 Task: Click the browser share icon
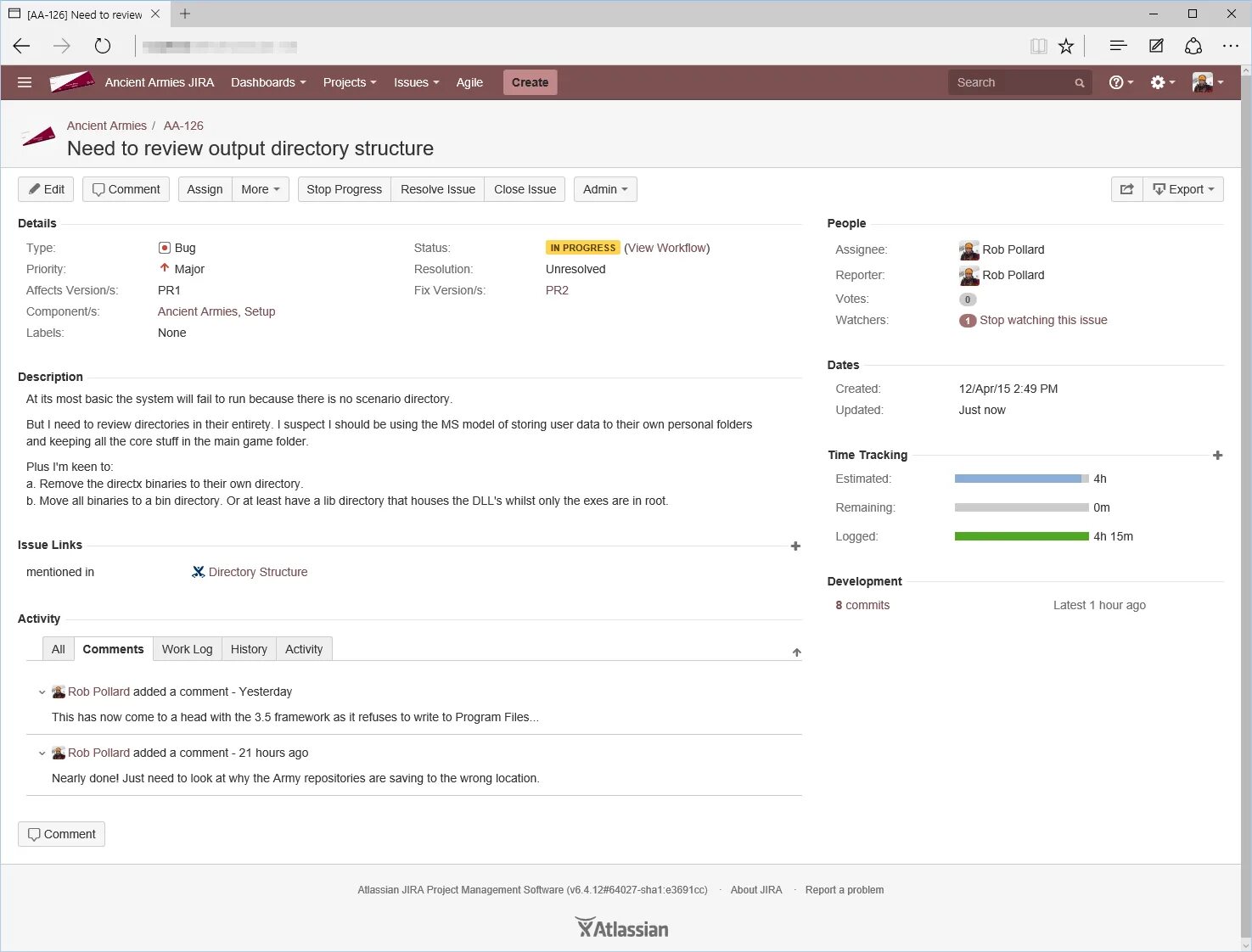(1193, 46)
